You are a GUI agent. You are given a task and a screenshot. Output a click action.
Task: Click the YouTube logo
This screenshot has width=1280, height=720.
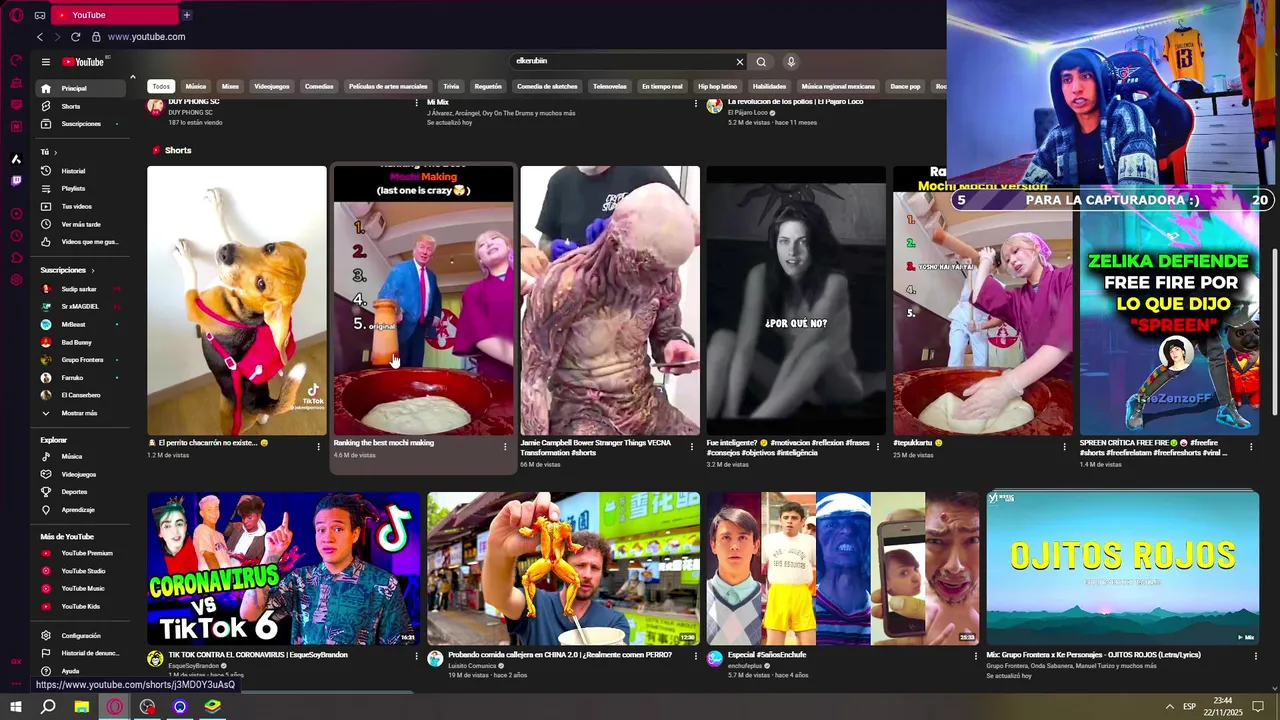(x=84, y=62)
